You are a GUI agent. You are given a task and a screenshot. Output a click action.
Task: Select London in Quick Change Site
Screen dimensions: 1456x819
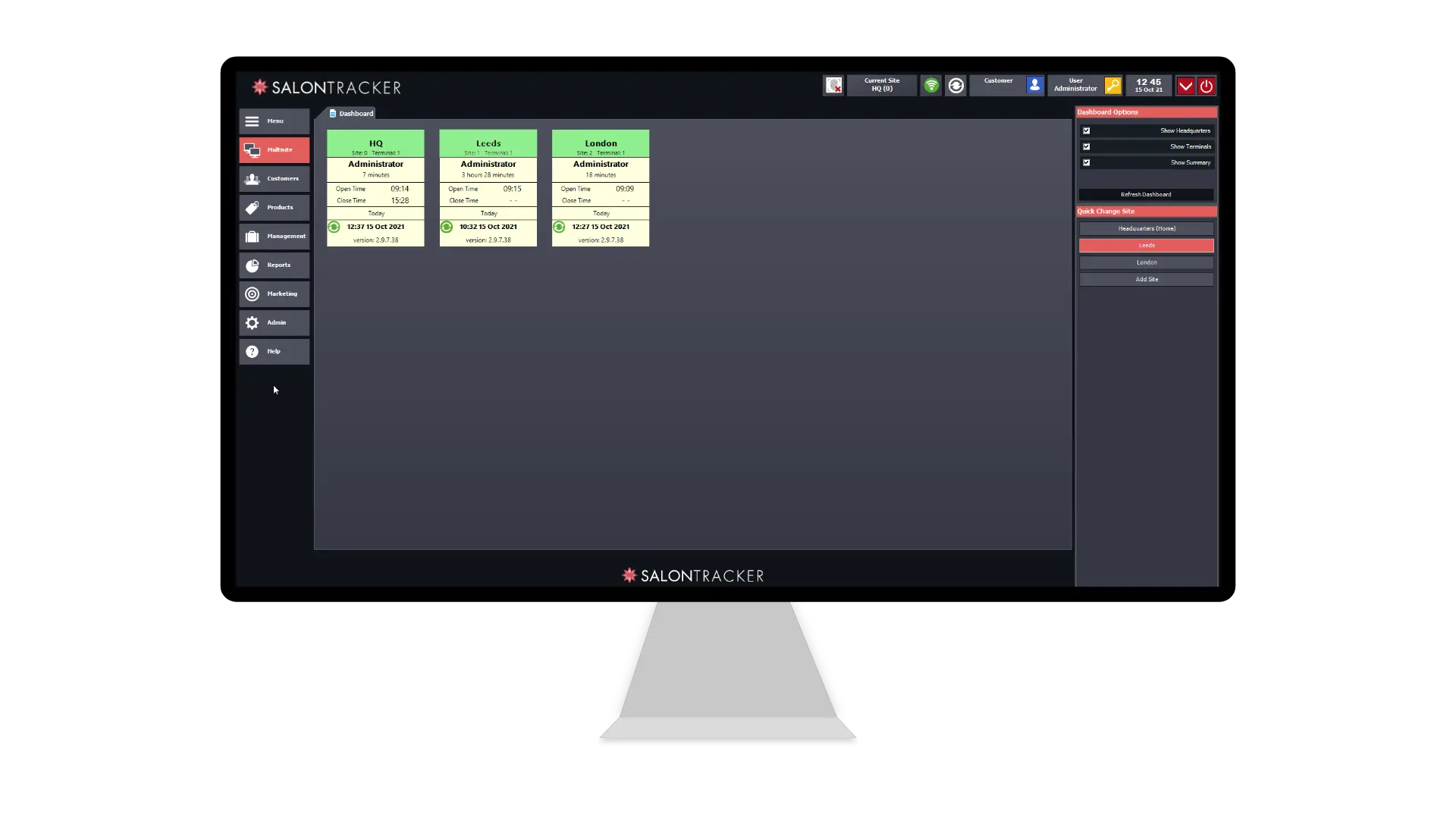pos(1147,262)
